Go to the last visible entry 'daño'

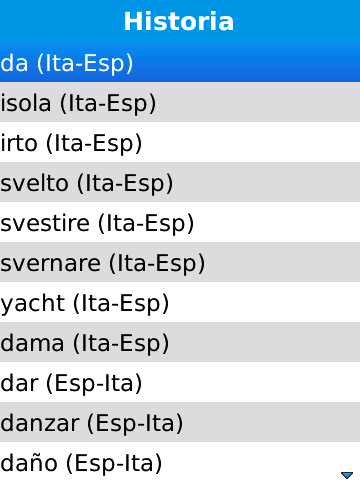(180, 461)
